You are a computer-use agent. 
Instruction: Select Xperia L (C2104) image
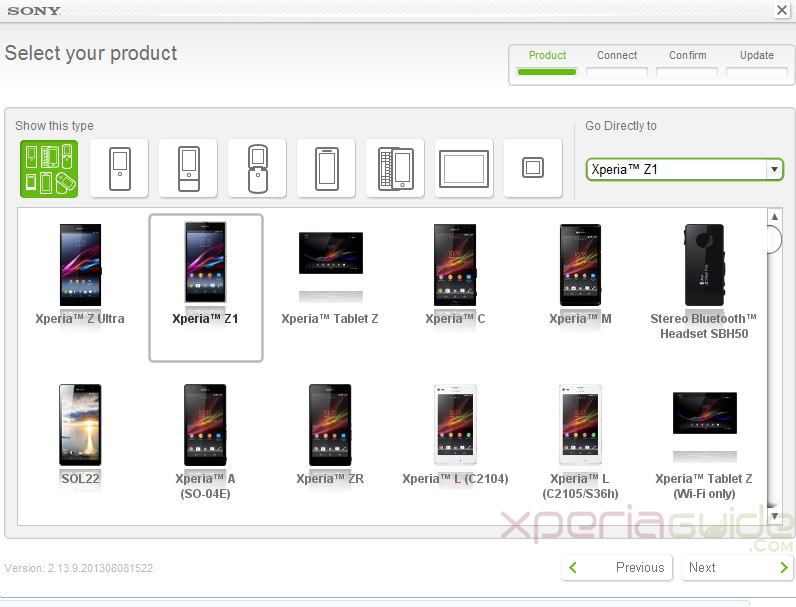[x=455, y=425]
